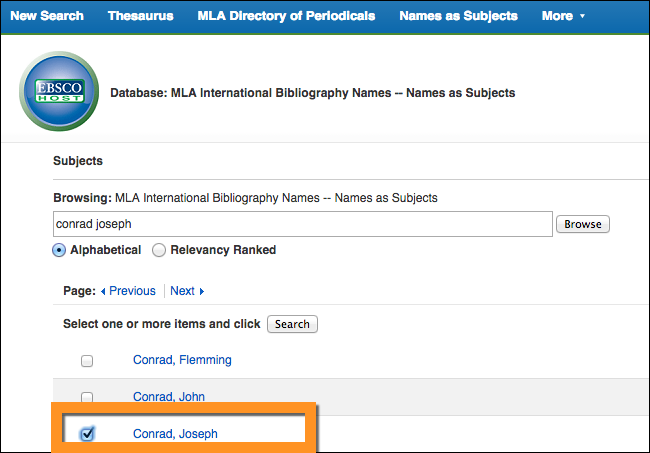This screenshot has width=650, height=453.
Task: Check the box for Conrad, John
Action: [x=87, y=397]
